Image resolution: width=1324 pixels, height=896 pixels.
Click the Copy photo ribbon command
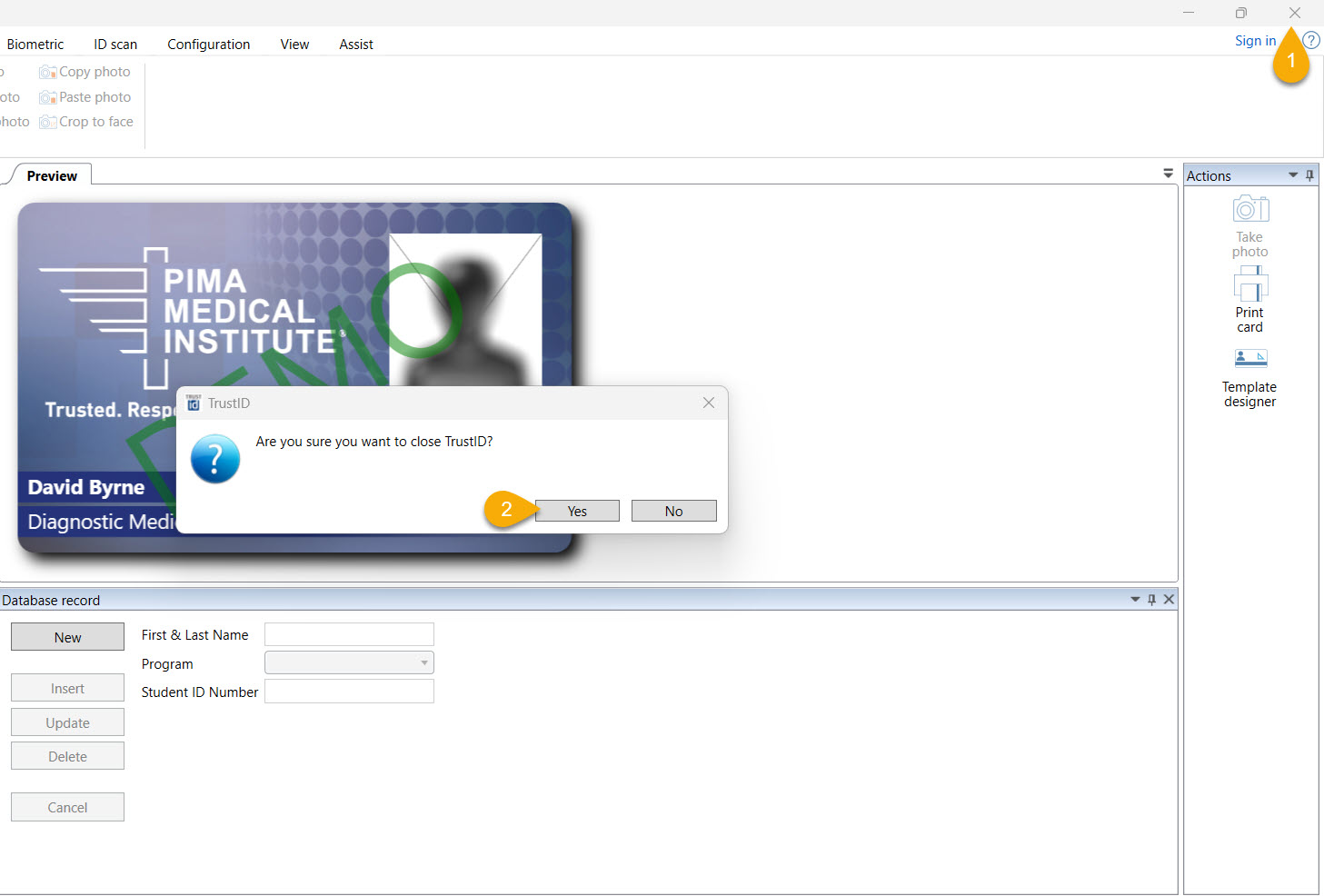click(85, 72)
